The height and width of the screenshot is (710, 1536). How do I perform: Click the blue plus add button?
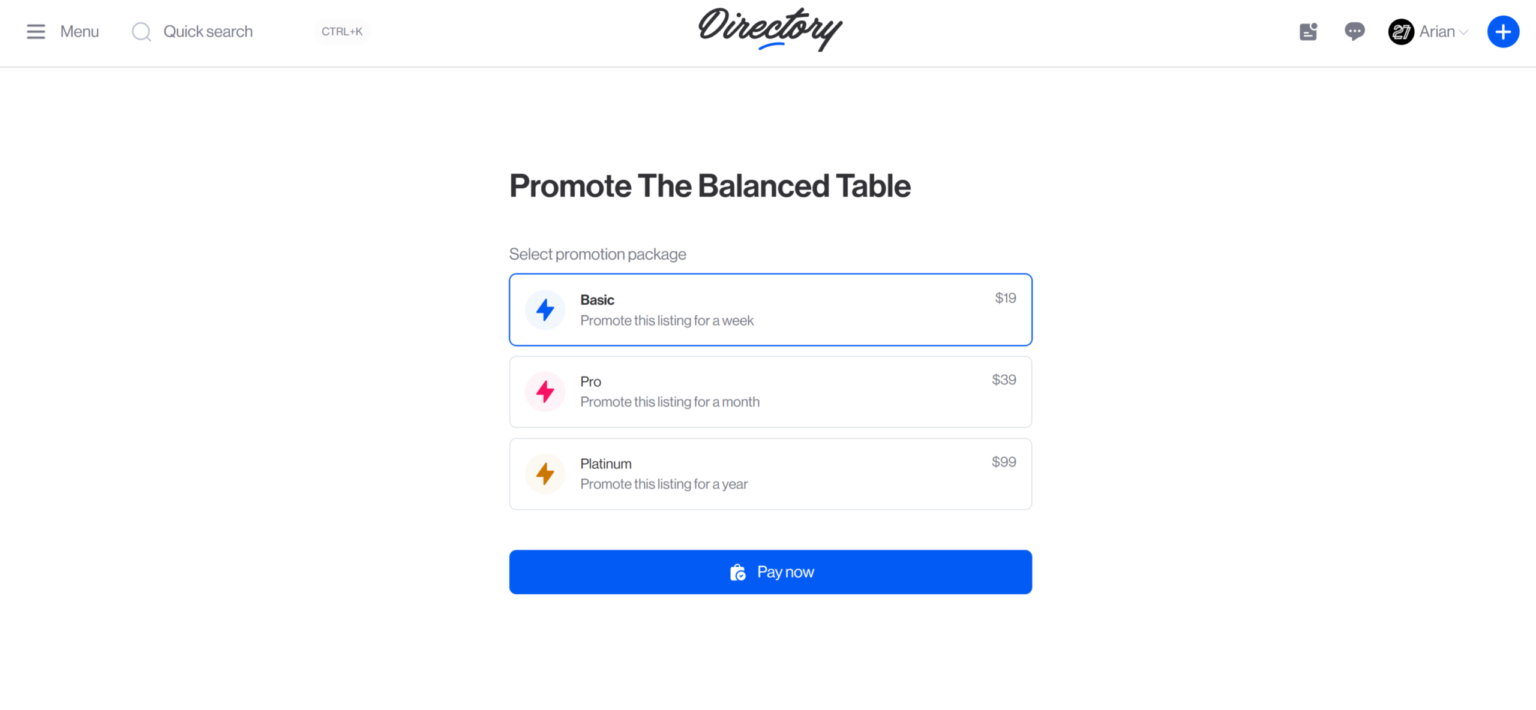[x=1503, y=32]
